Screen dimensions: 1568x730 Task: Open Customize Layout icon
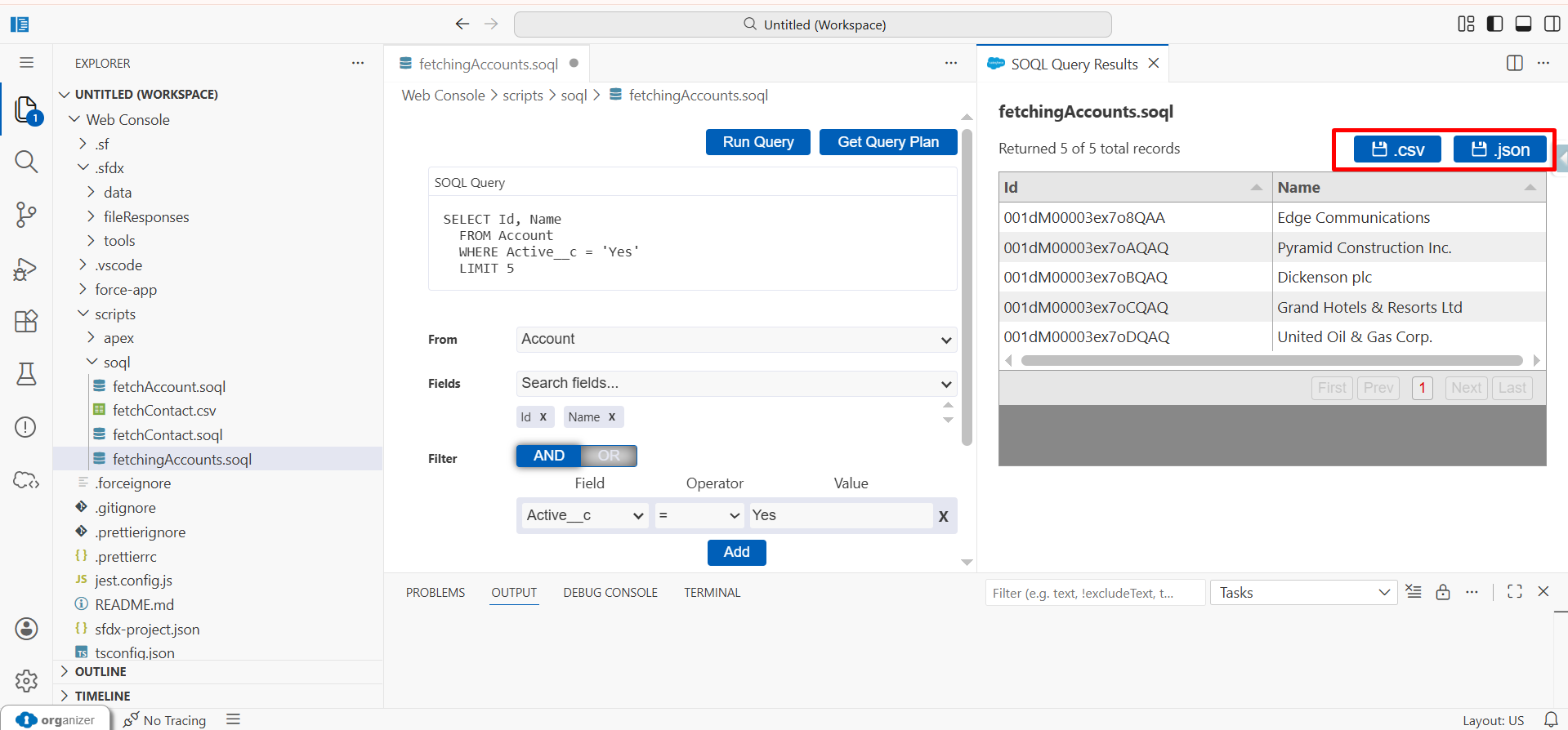(x=1466, y=24)
